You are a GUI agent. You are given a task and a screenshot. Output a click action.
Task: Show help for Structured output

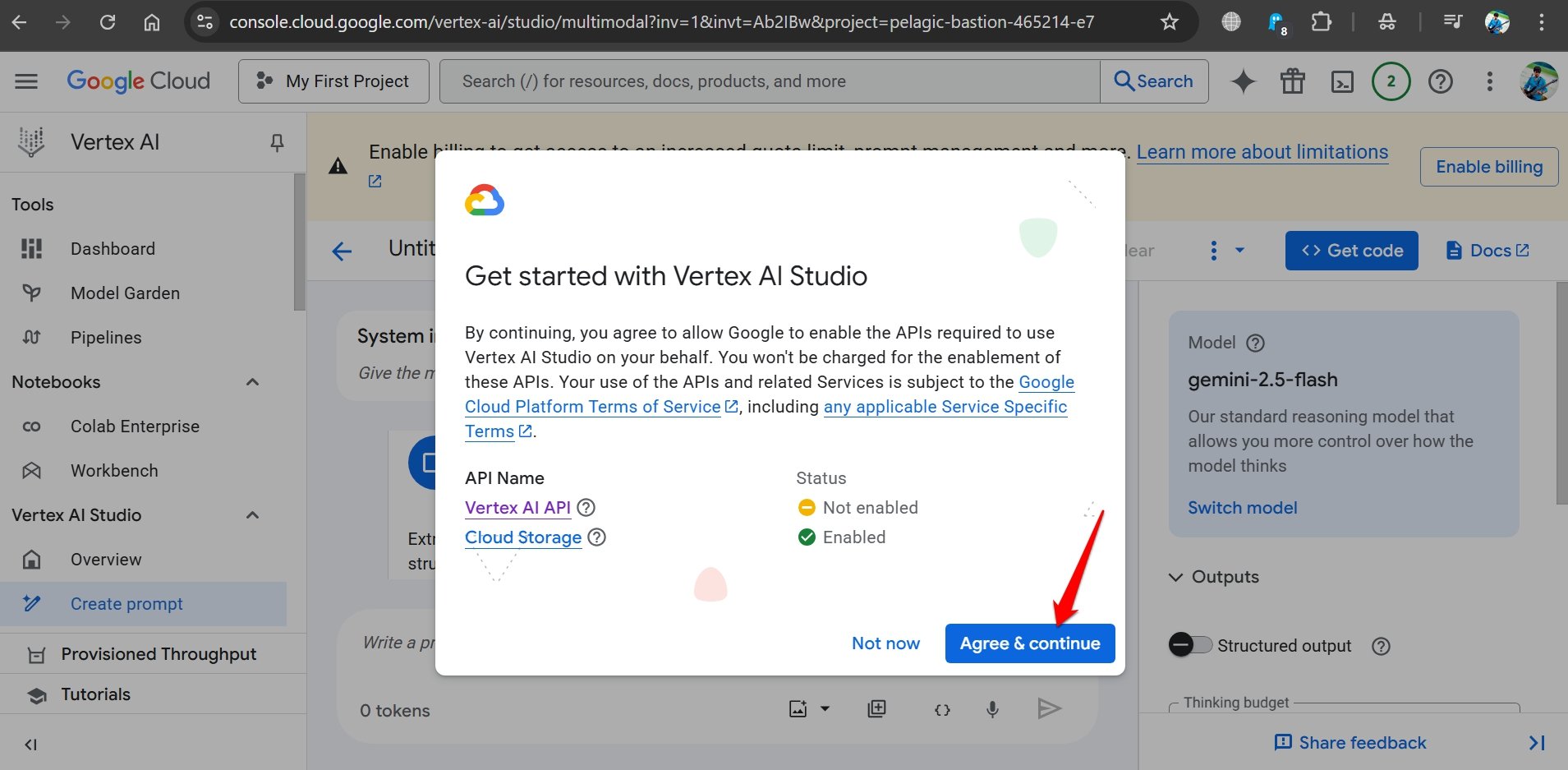pyautogui.click(x=1382, y=646)
